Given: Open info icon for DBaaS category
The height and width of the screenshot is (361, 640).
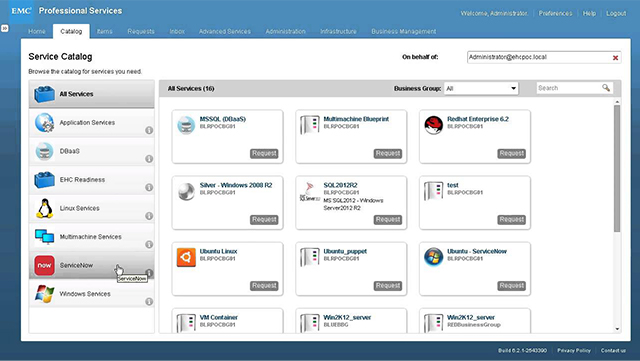Looking at the screenshot, I should 149,159.
